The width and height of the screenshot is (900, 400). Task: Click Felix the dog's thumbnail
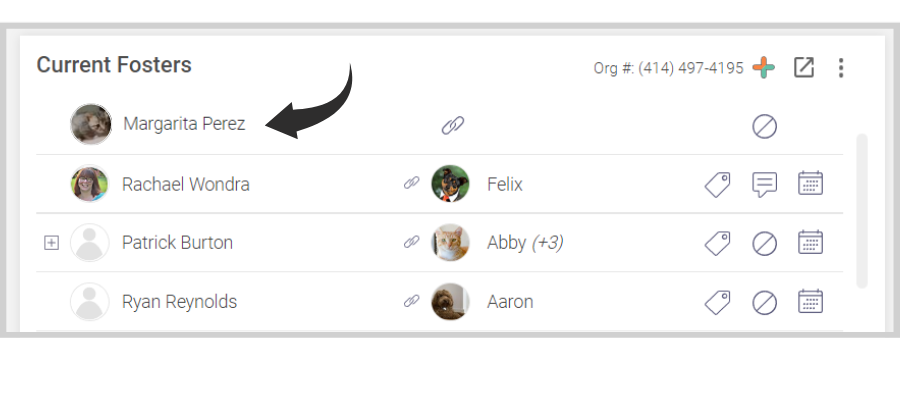(450, 184)
